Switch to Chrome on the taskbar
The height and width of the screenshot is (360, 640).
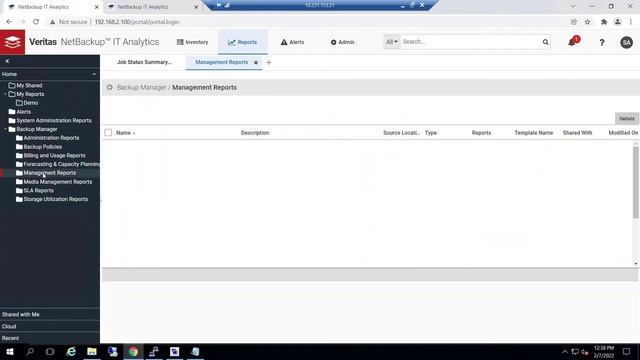coord(133,351)
